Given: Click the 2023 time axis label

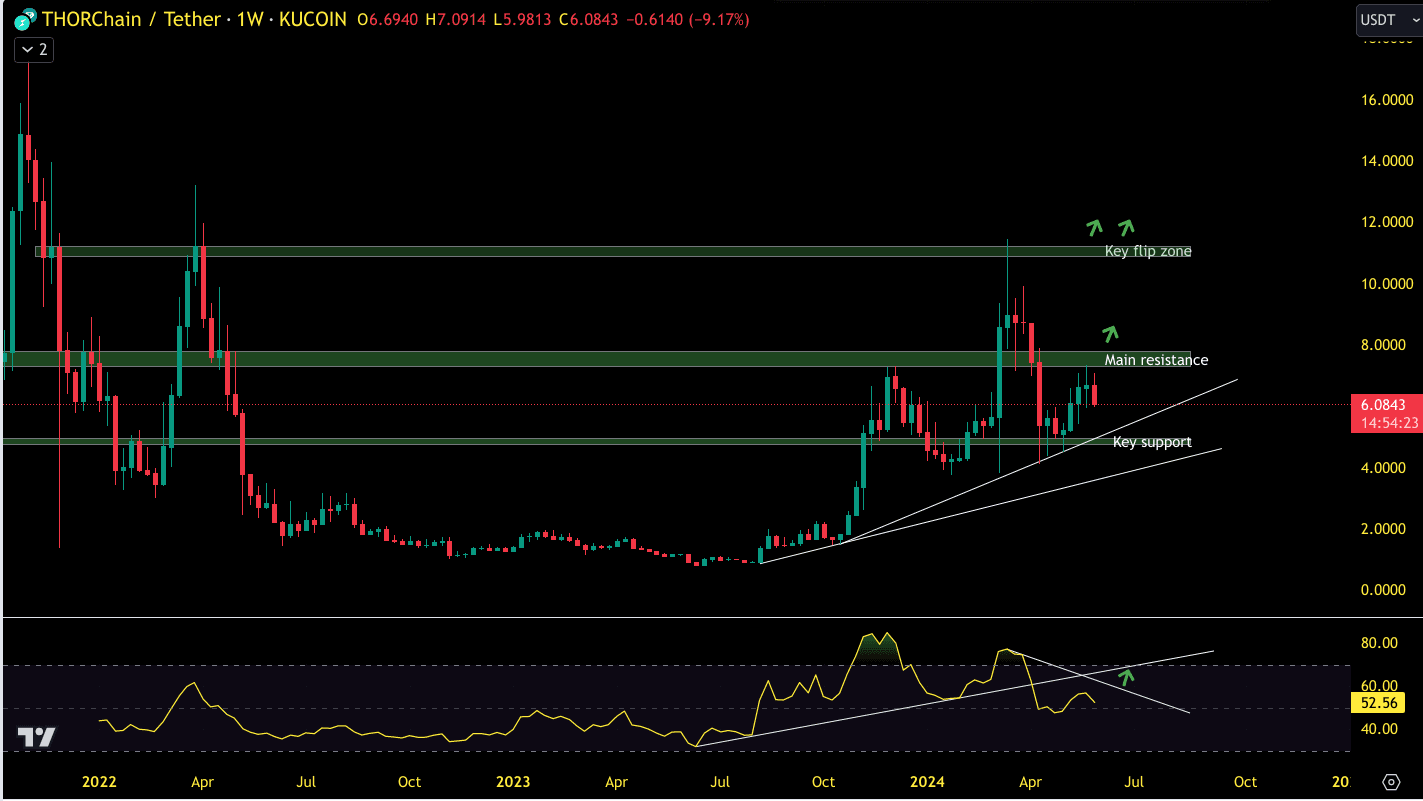Looking at the screenshot, I should (x=513, y=781).
